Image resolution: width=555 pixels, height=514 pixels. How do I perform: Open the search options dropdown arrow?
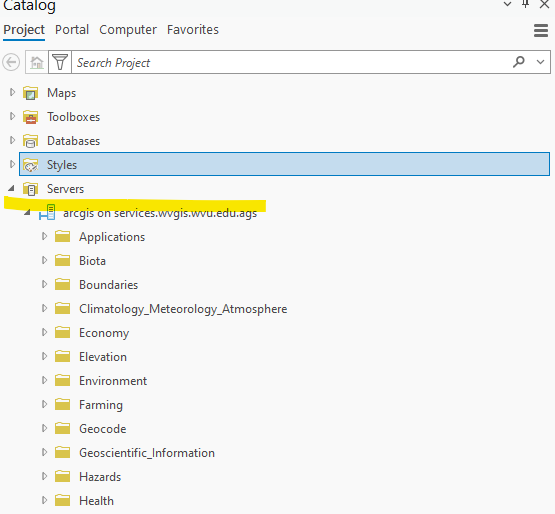(x=540, y=62)
